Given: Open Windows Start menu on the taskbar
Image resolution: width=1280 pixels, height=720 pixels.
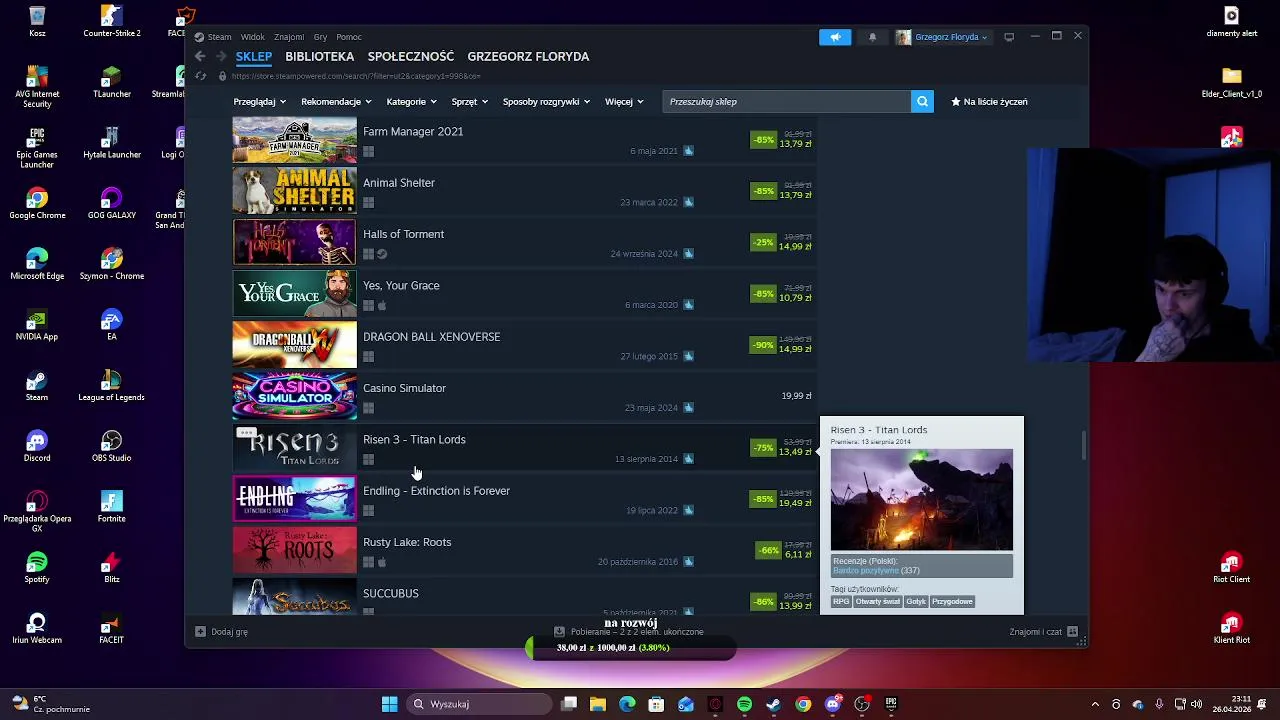Looking at the screenshot, I should pyautogui.click(x=389, y=704).
